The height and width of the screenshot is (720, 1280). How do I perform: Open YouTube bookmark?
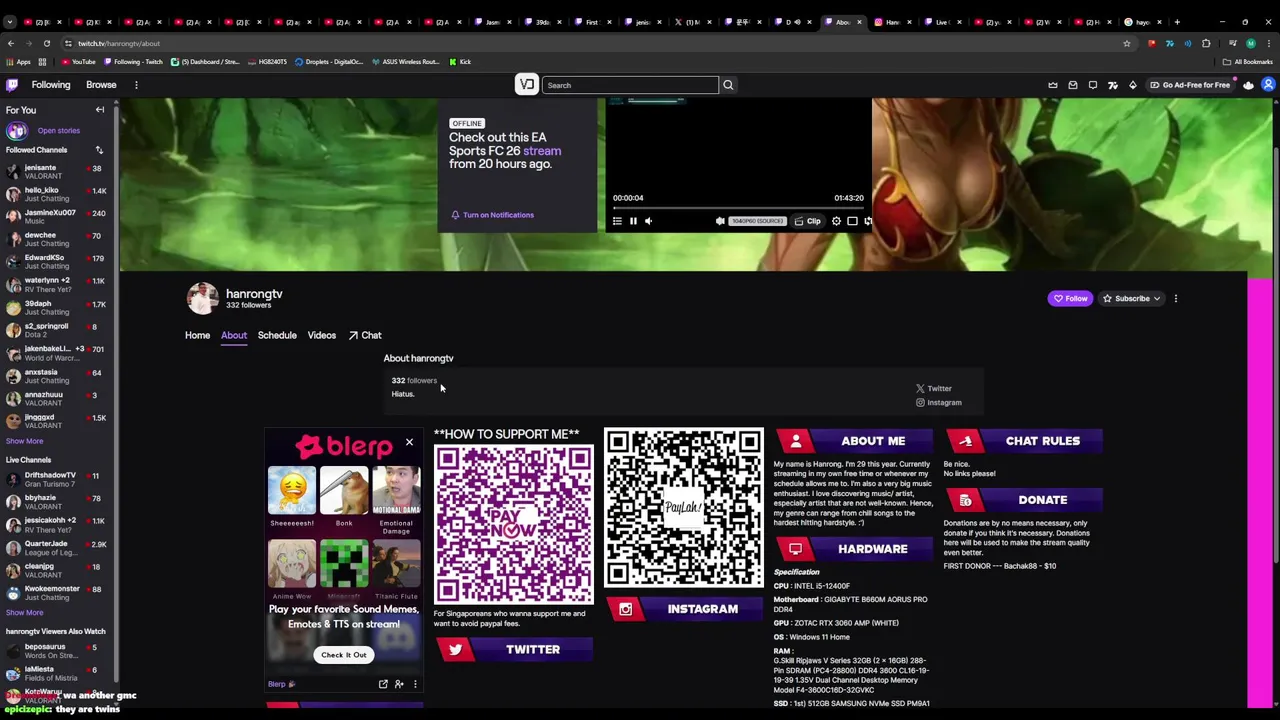(x=77, y=62)
